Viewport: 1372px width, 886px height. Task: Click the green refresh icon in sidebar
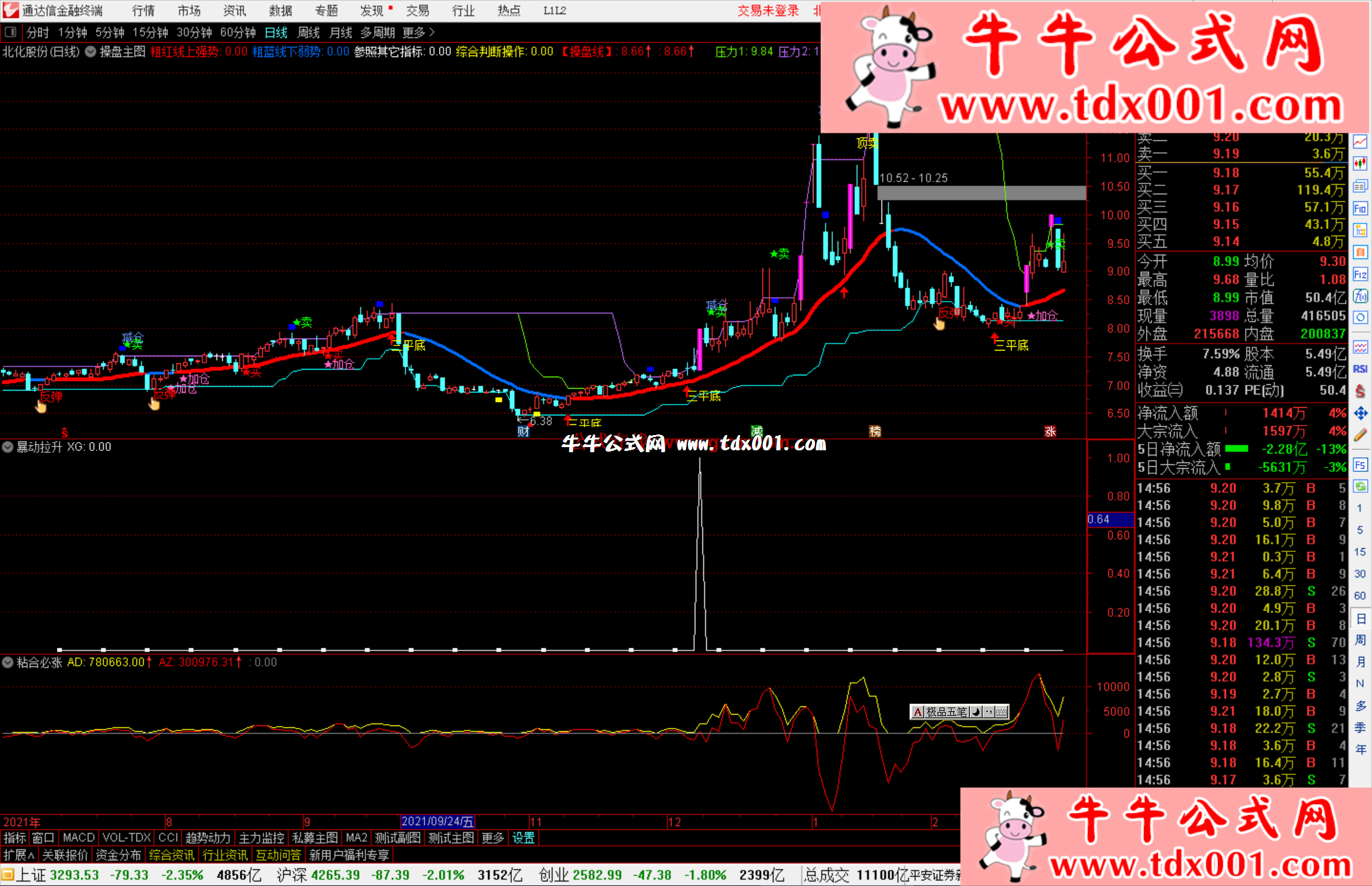[x=1360, y=487]
